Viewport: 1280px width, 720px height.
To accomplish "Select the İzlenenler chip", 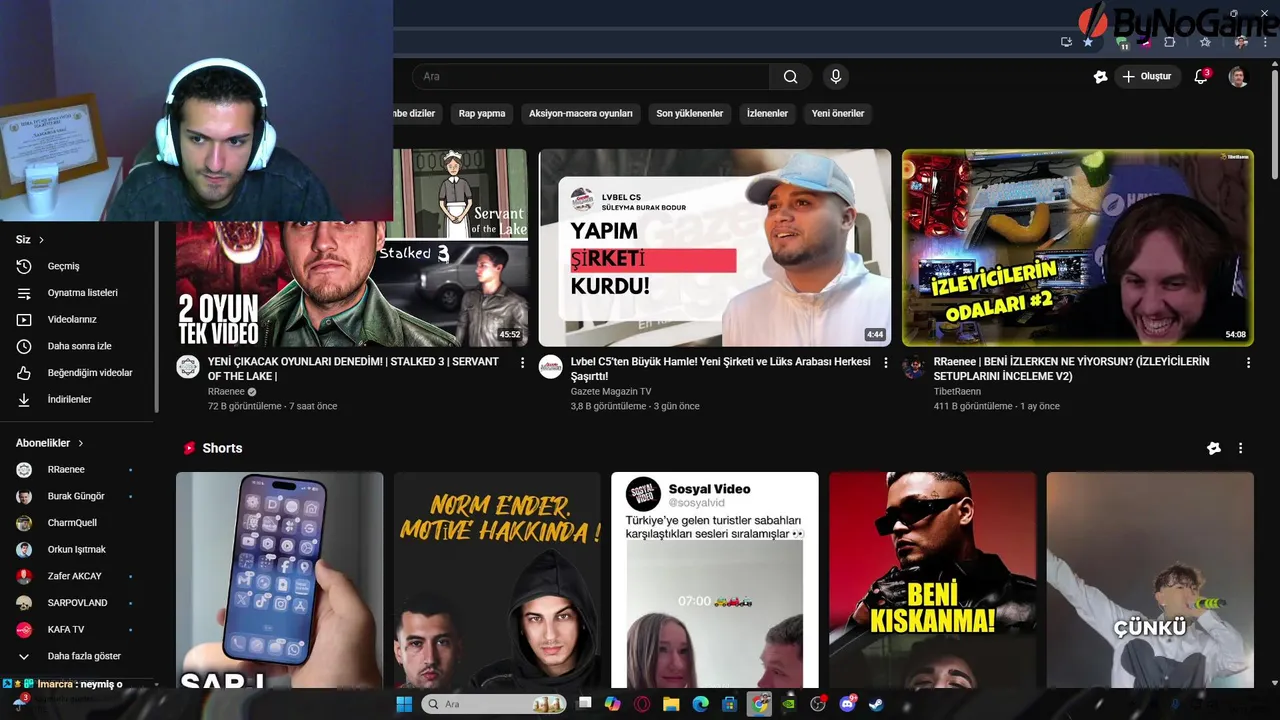I will (x=767, y=113).
